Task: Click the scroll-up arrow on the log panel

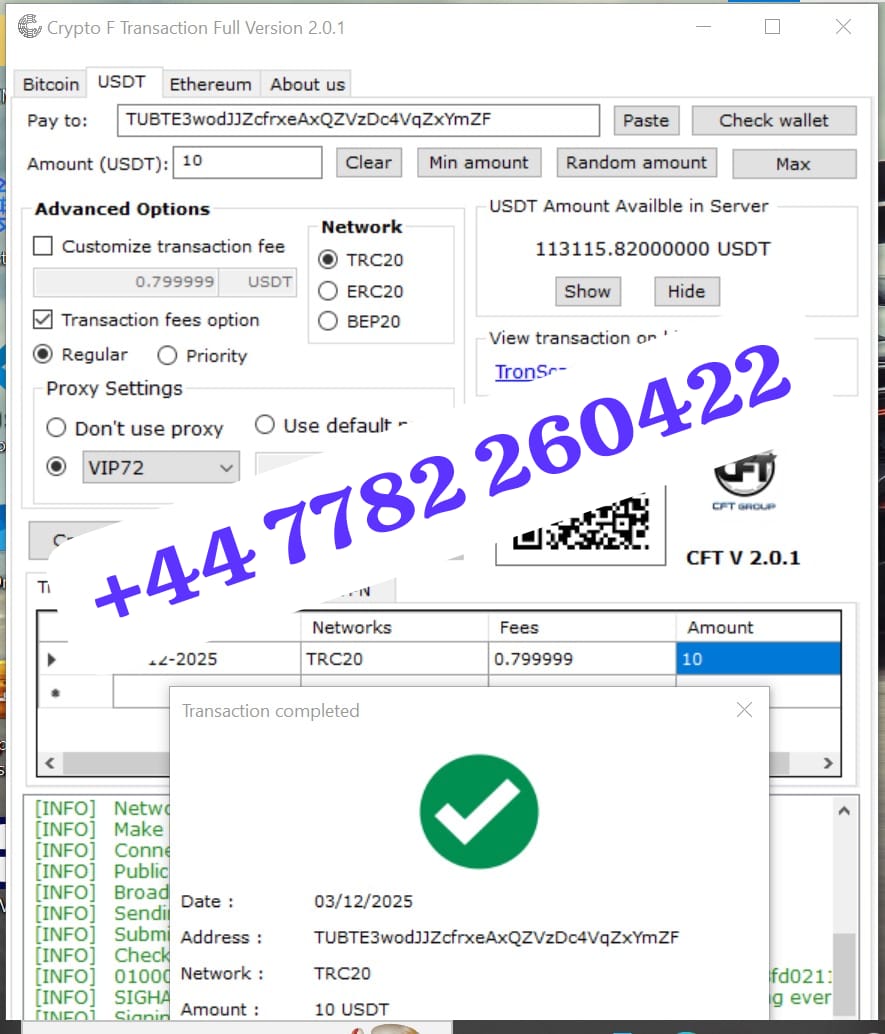Action: coord(843,810)
